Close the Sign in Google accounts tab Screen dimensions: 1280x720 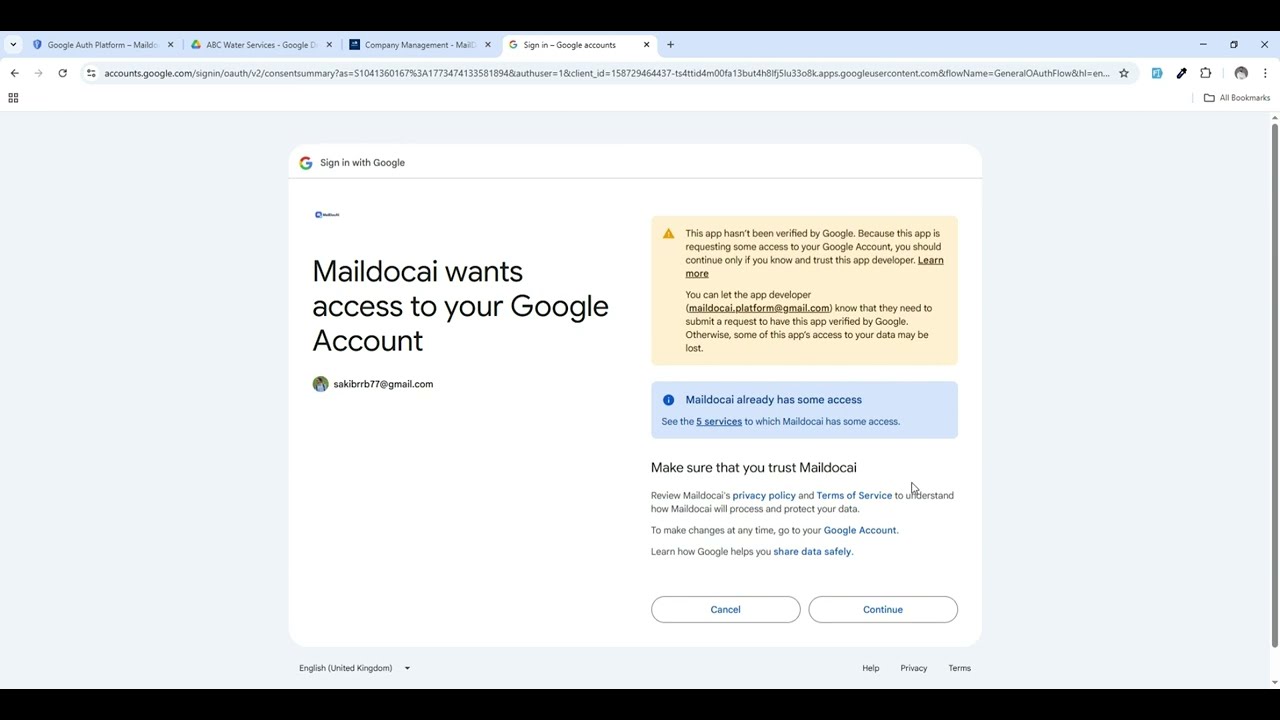click(646, 45)
